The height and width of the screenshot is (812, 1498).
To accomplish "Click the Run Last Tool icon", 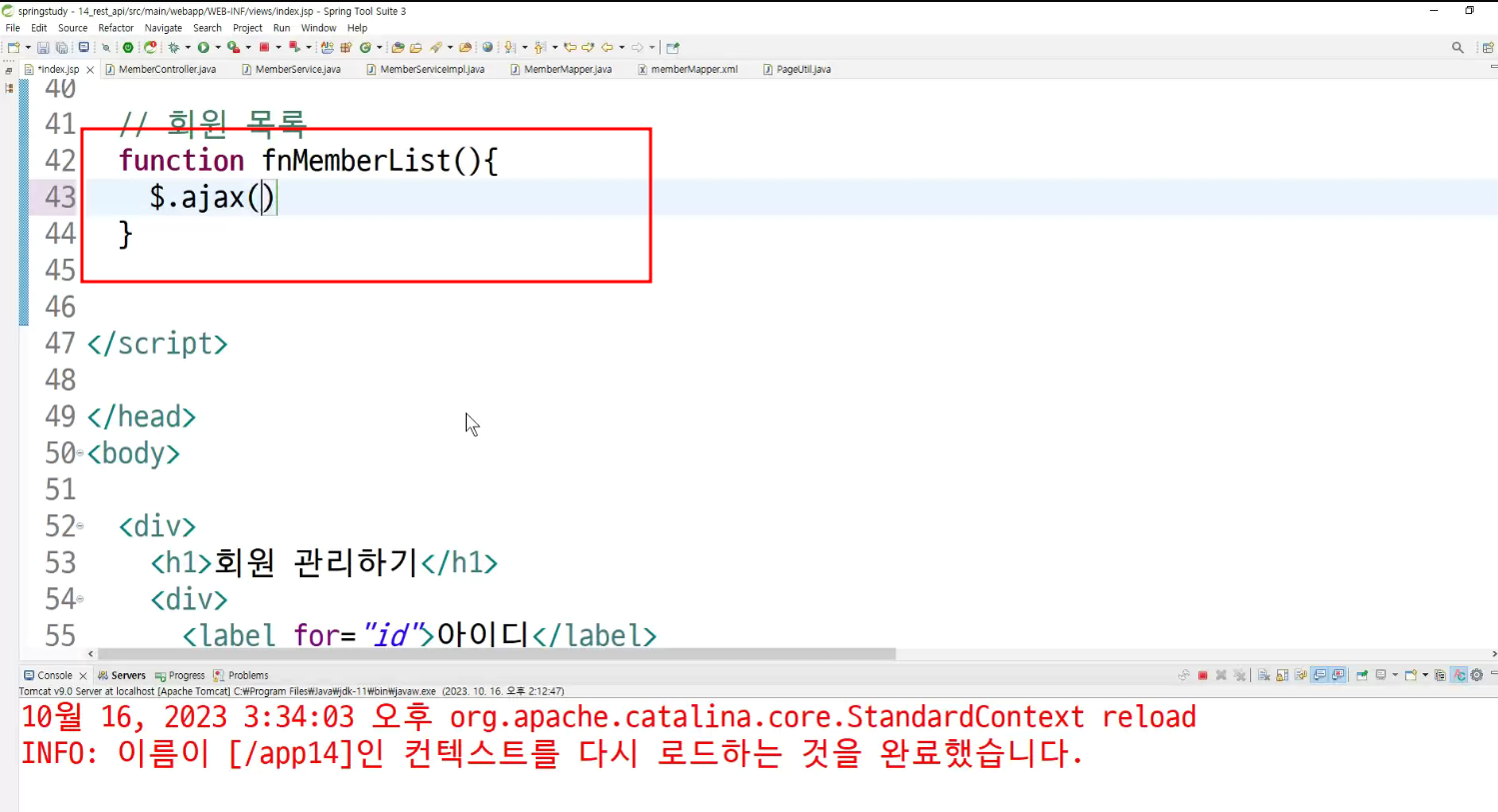I will click(x=233, y=47).
